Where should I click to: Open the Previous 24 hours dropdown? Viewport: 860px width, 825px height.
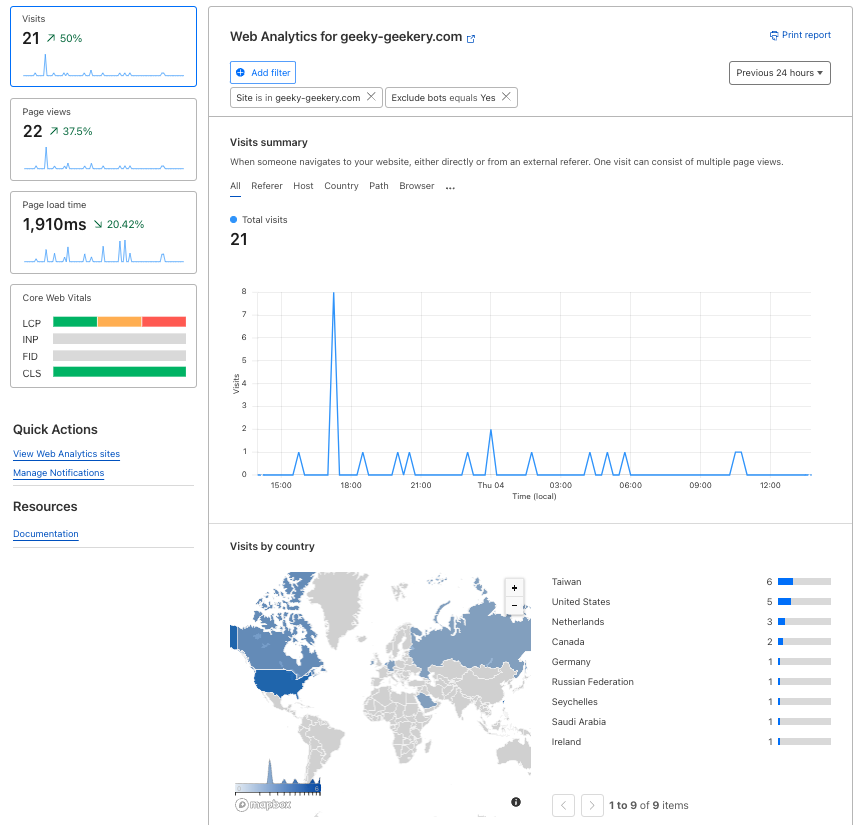point(780,73)
